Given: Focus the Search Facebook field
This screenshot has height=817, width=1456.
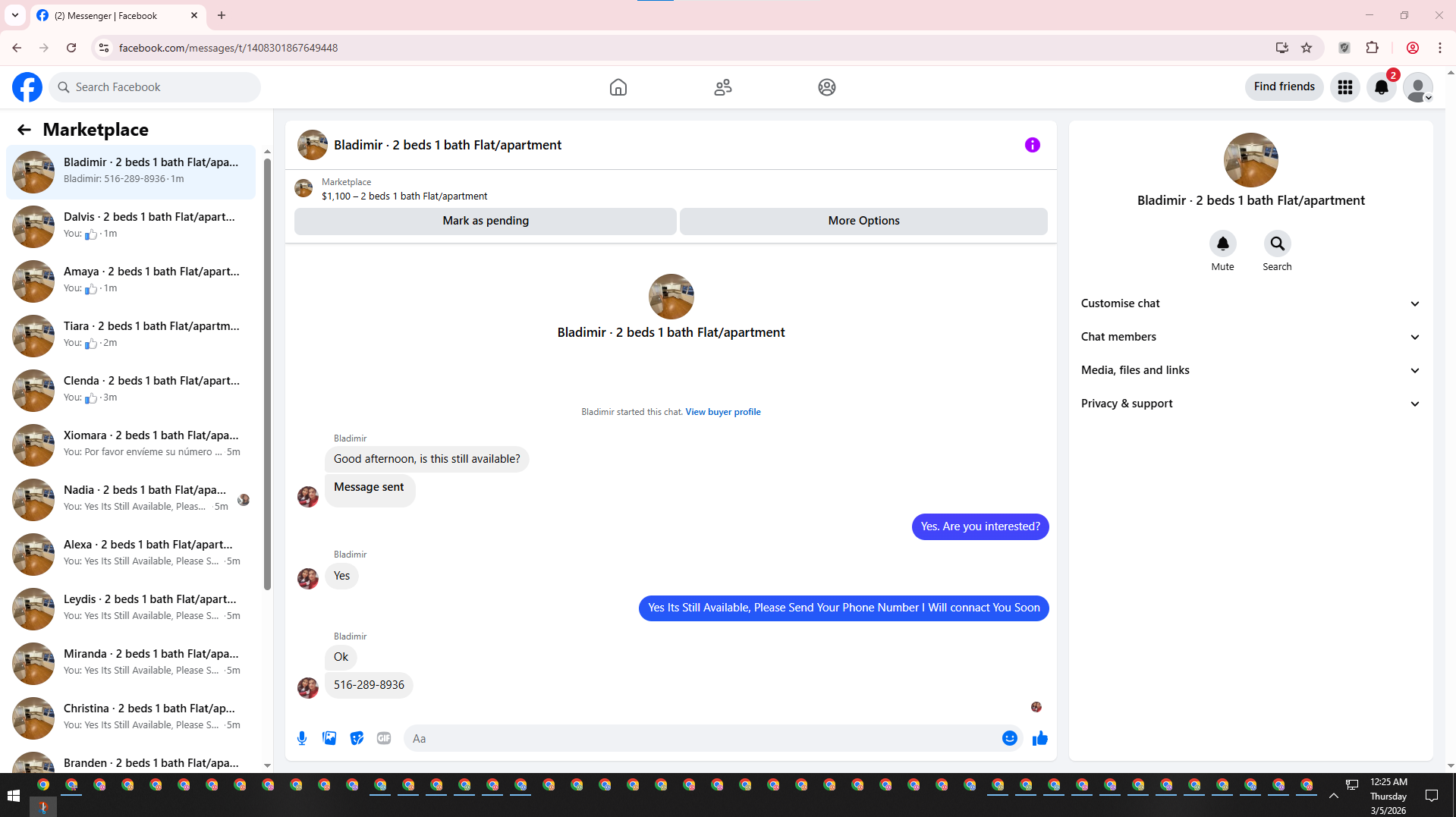Looking at the screenshot, I should 155,87.
